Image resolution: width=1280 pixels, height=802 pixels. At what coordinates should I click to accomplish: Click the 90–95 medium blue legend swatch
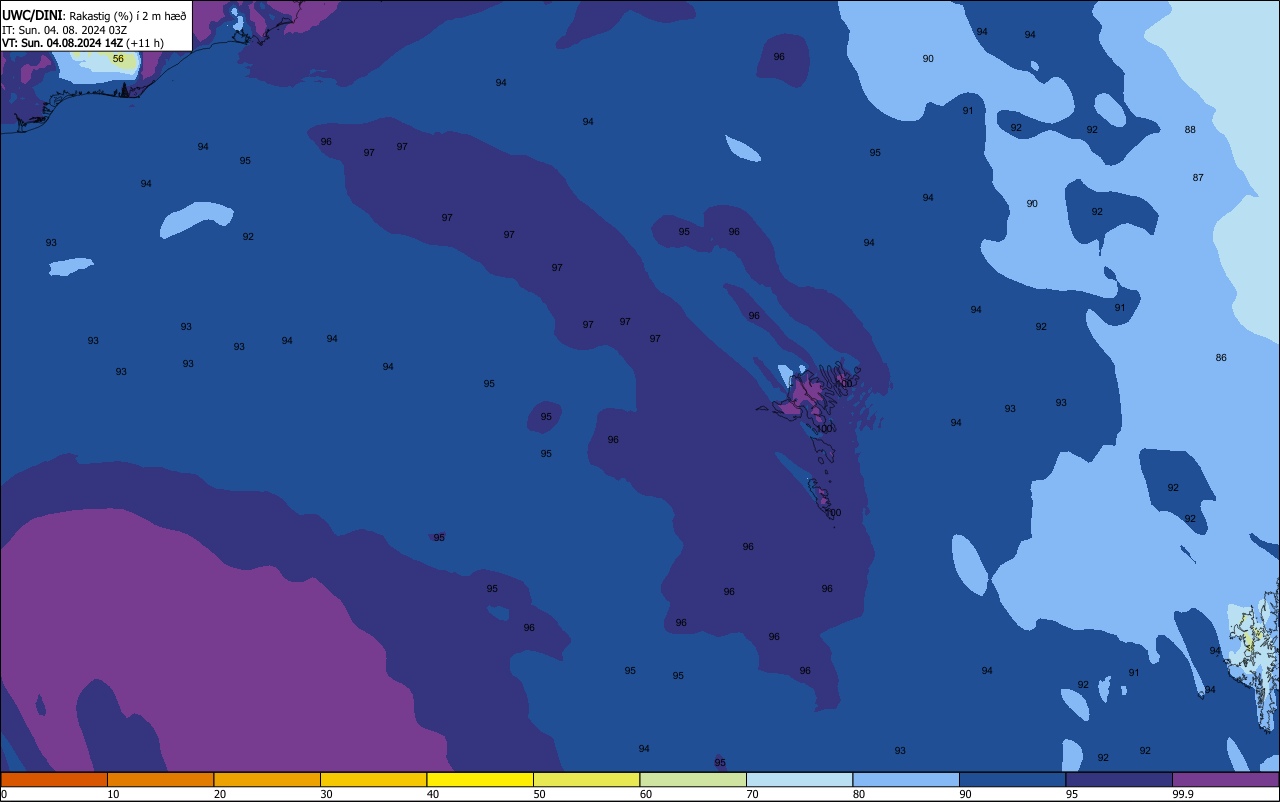tap(1012, 779)
